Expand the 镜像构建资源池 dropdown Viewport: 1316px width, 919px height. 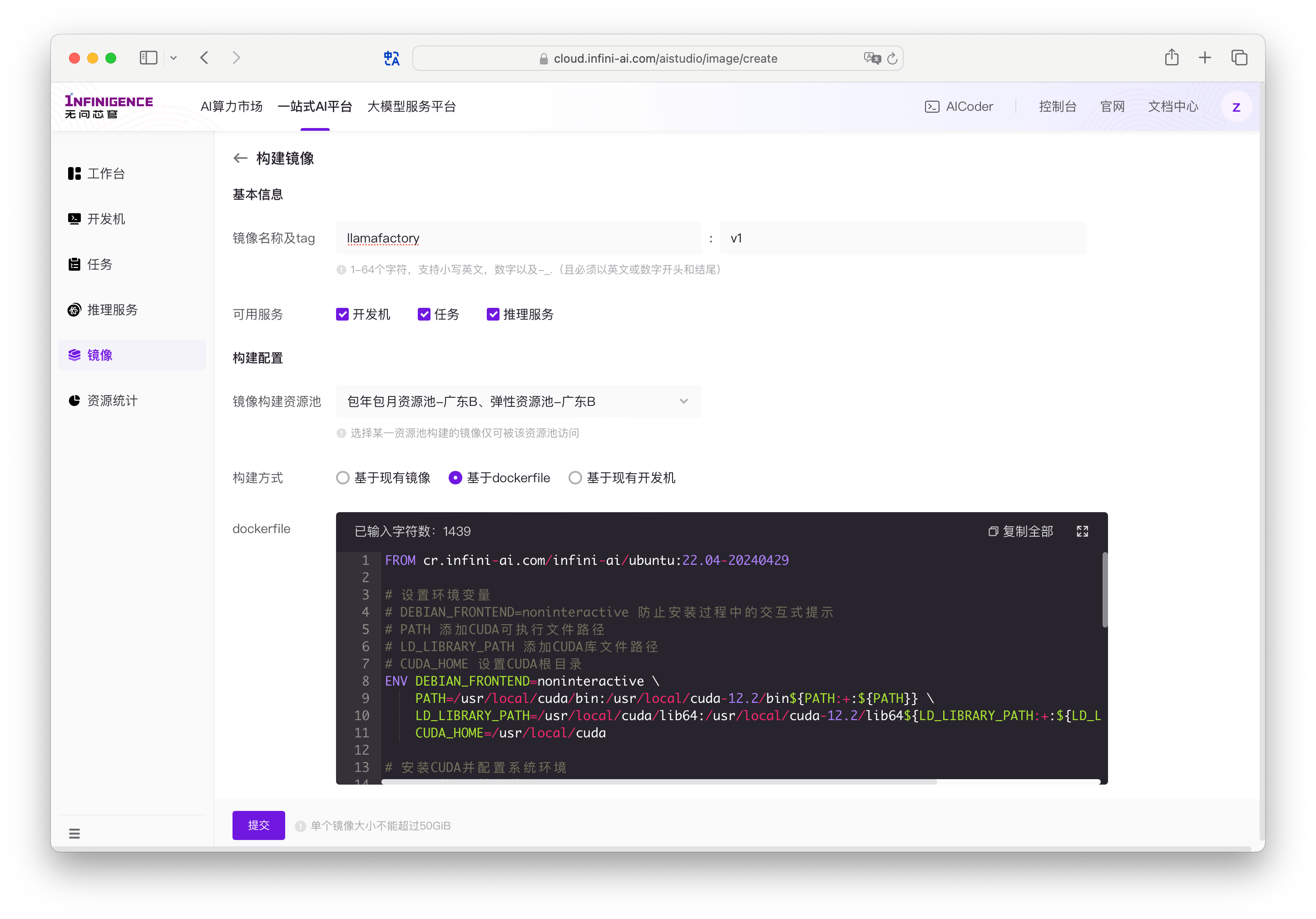click(519, 401)
